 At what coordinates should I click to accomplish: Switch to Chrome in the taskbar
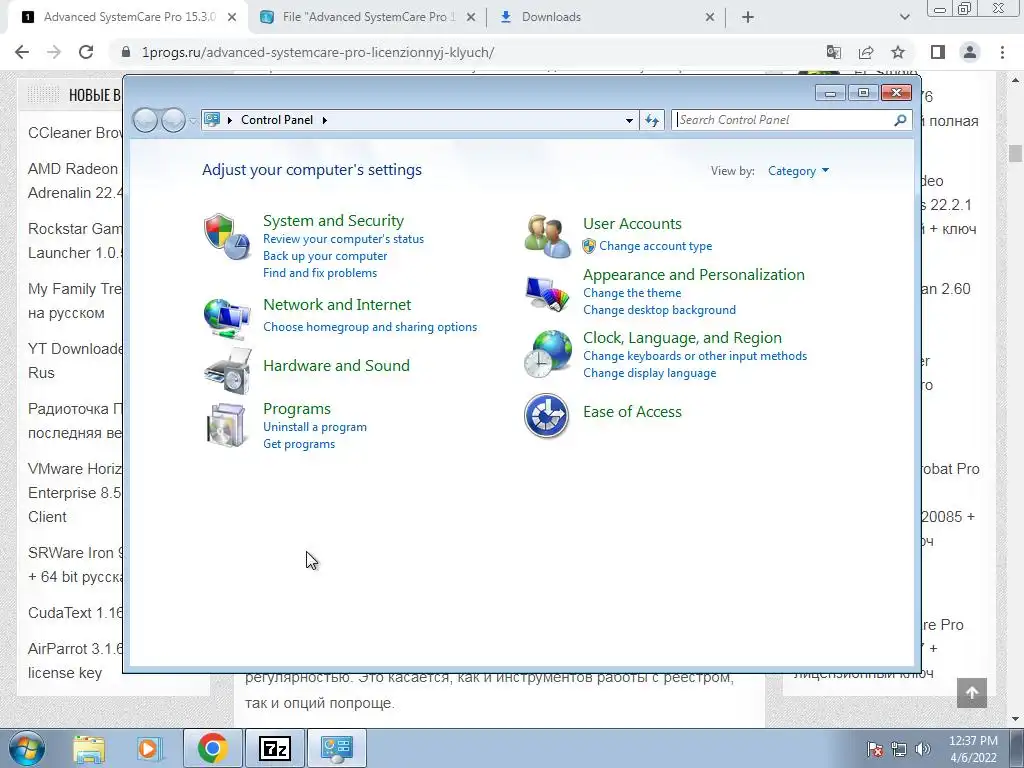point(213,748)
